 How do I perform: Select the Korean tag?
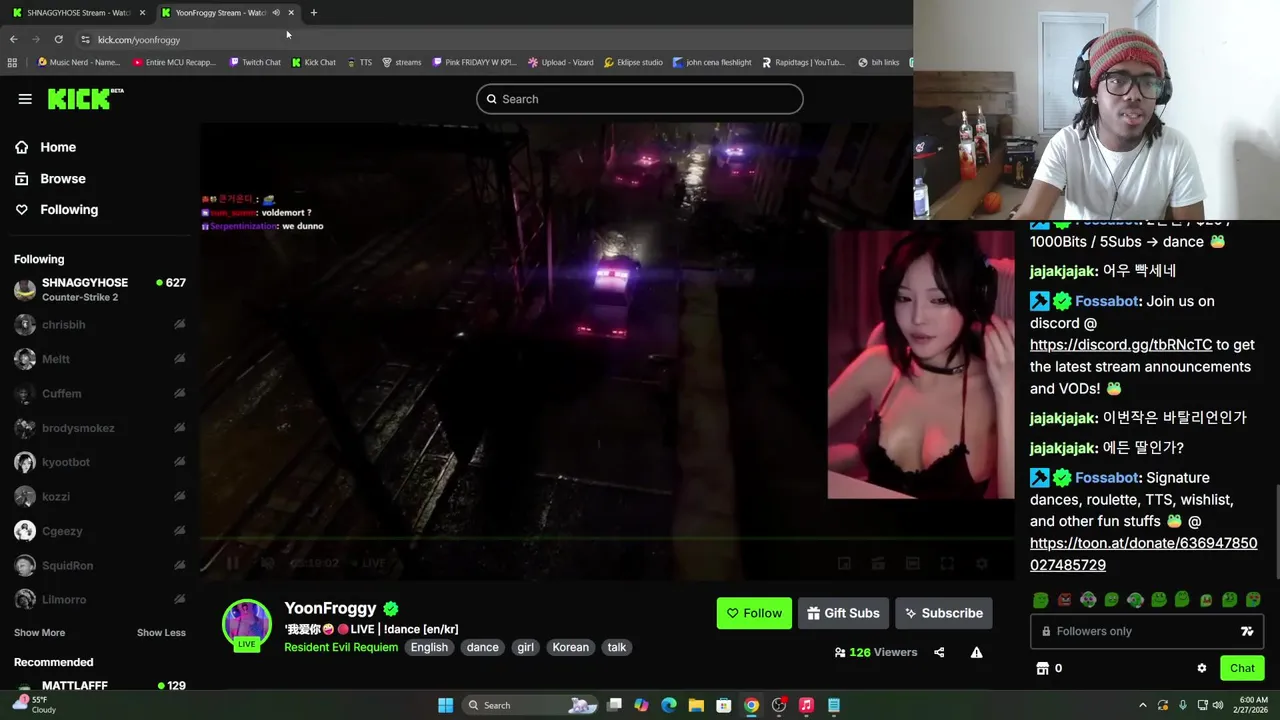pyautogui.click(x=570, y=647)
